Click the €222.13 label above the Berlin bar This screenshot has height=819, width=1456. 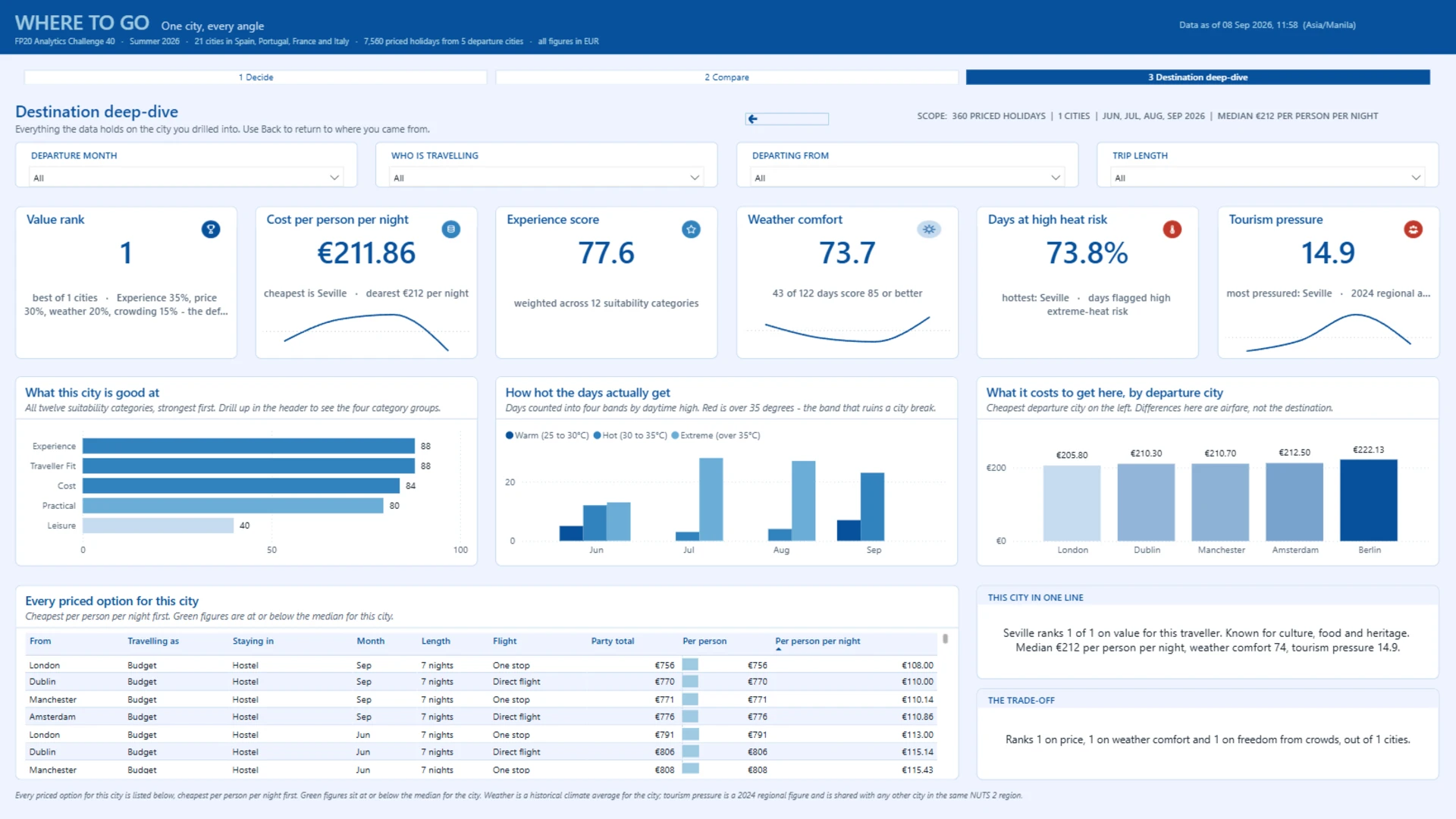[x=1369, y=450]
